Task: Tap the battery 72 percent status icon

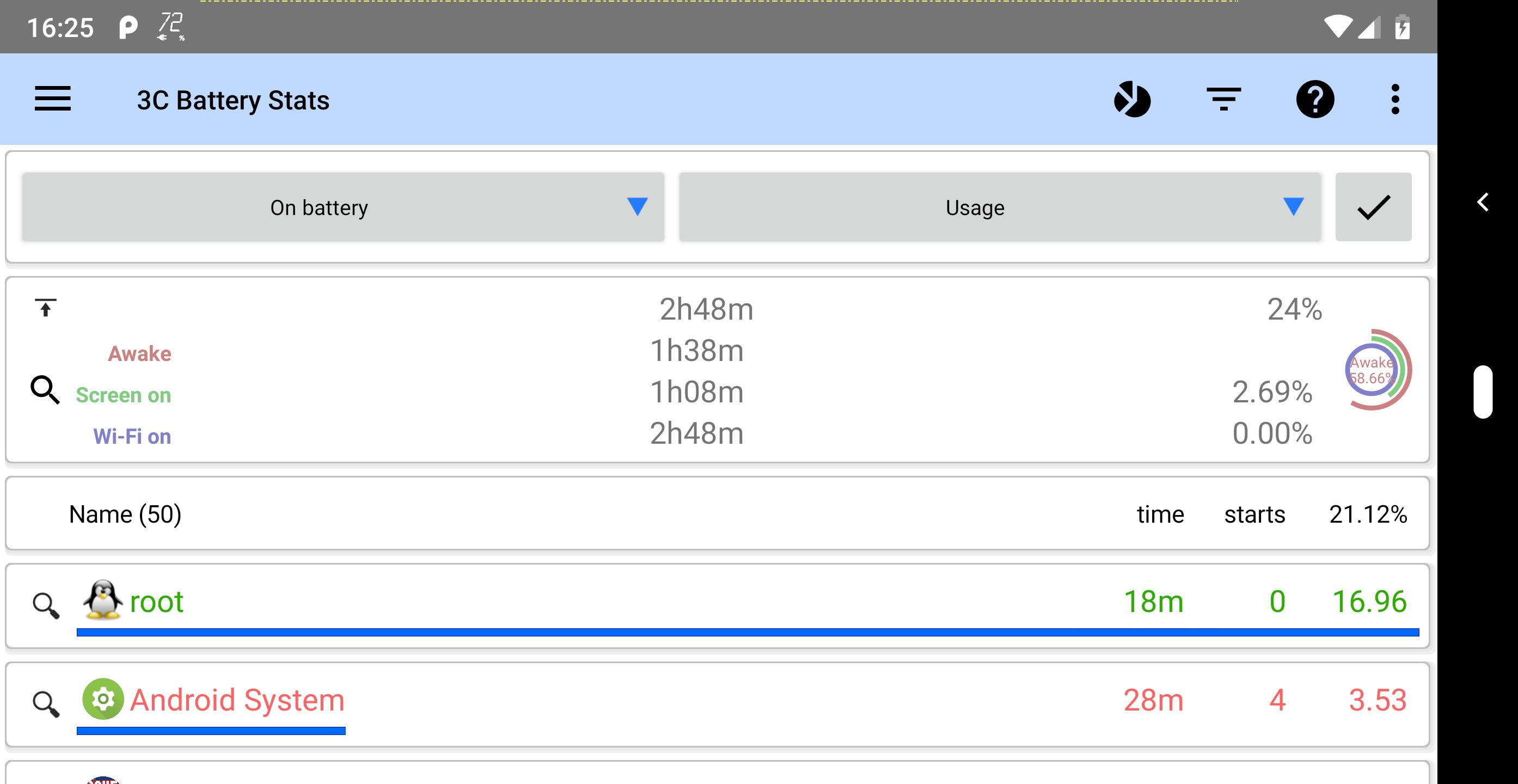Action: click(171, 27)
